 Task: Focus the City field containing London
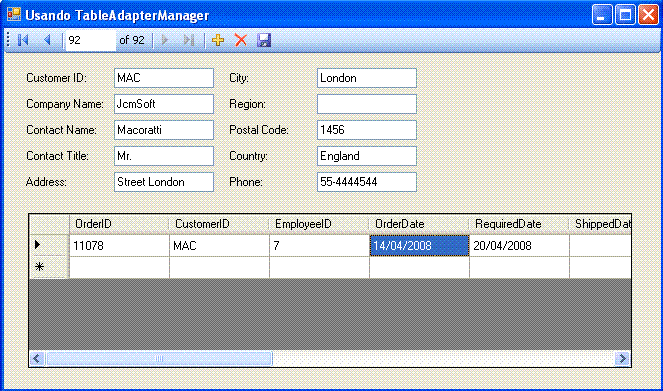(x=367, y=78)
